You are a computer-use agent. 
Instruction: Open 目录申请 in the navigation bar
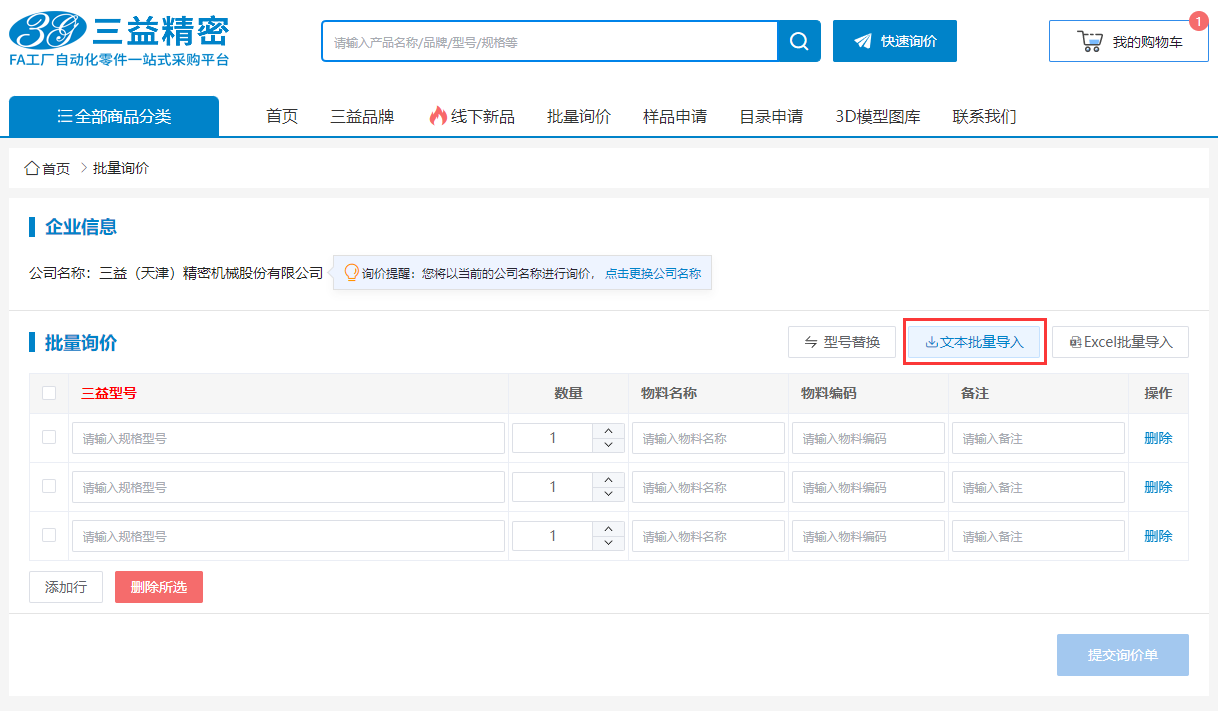[771, 117]
